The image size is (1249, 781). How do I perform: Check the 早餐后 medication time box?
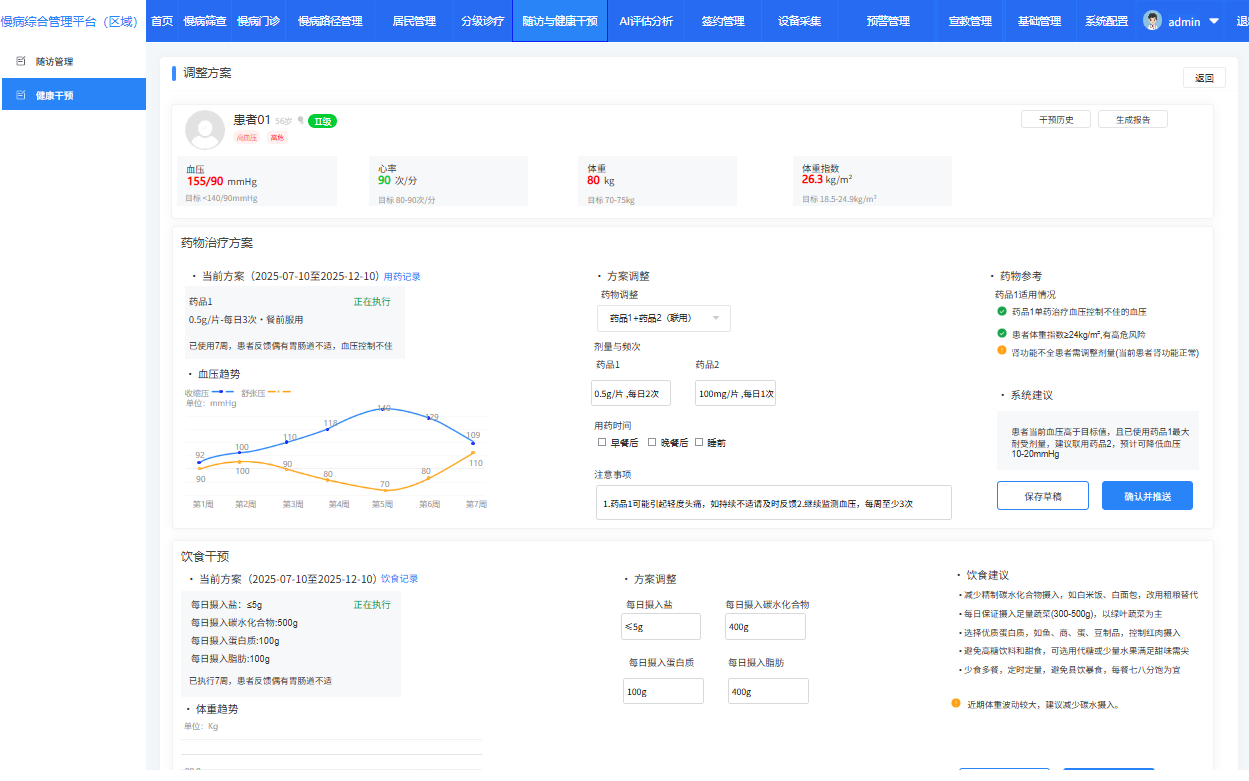coord(602,442)
